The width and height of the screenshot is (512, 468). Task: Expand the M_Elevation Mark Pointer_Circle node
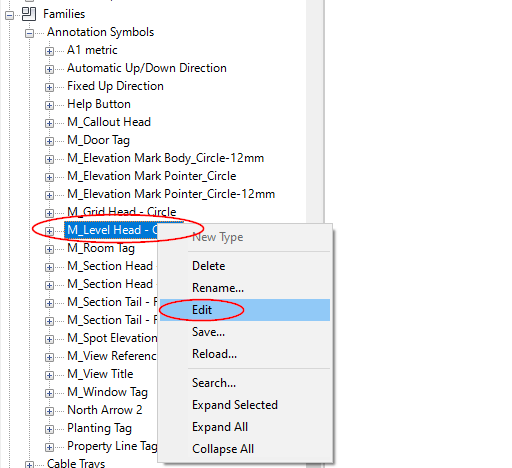(49, 177)
